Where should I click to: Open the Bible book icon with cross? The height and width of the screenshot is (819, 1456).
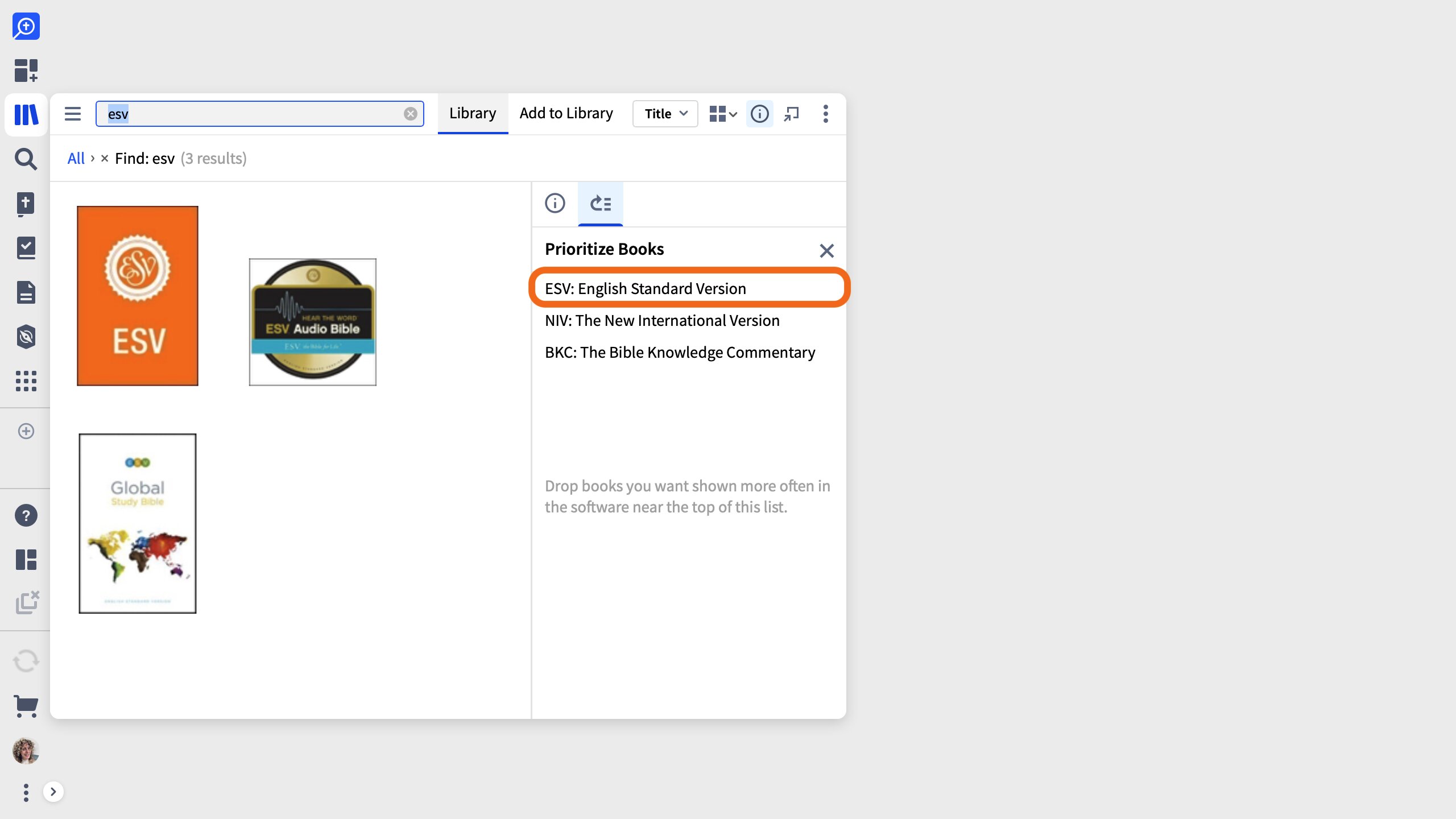pyautogui.click(x=26, y=204)
